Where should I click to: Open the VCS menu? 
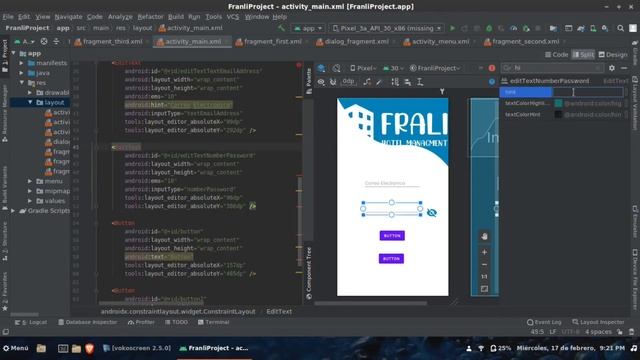click(x=233, y=17)
